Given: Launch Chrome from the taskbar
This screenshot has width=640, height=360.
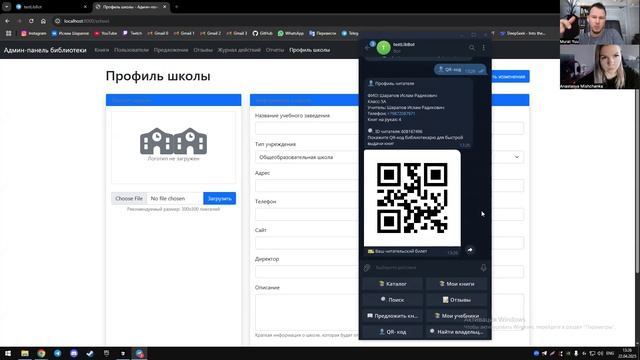Looking at the screenshot, I should (x=41, y=353).
